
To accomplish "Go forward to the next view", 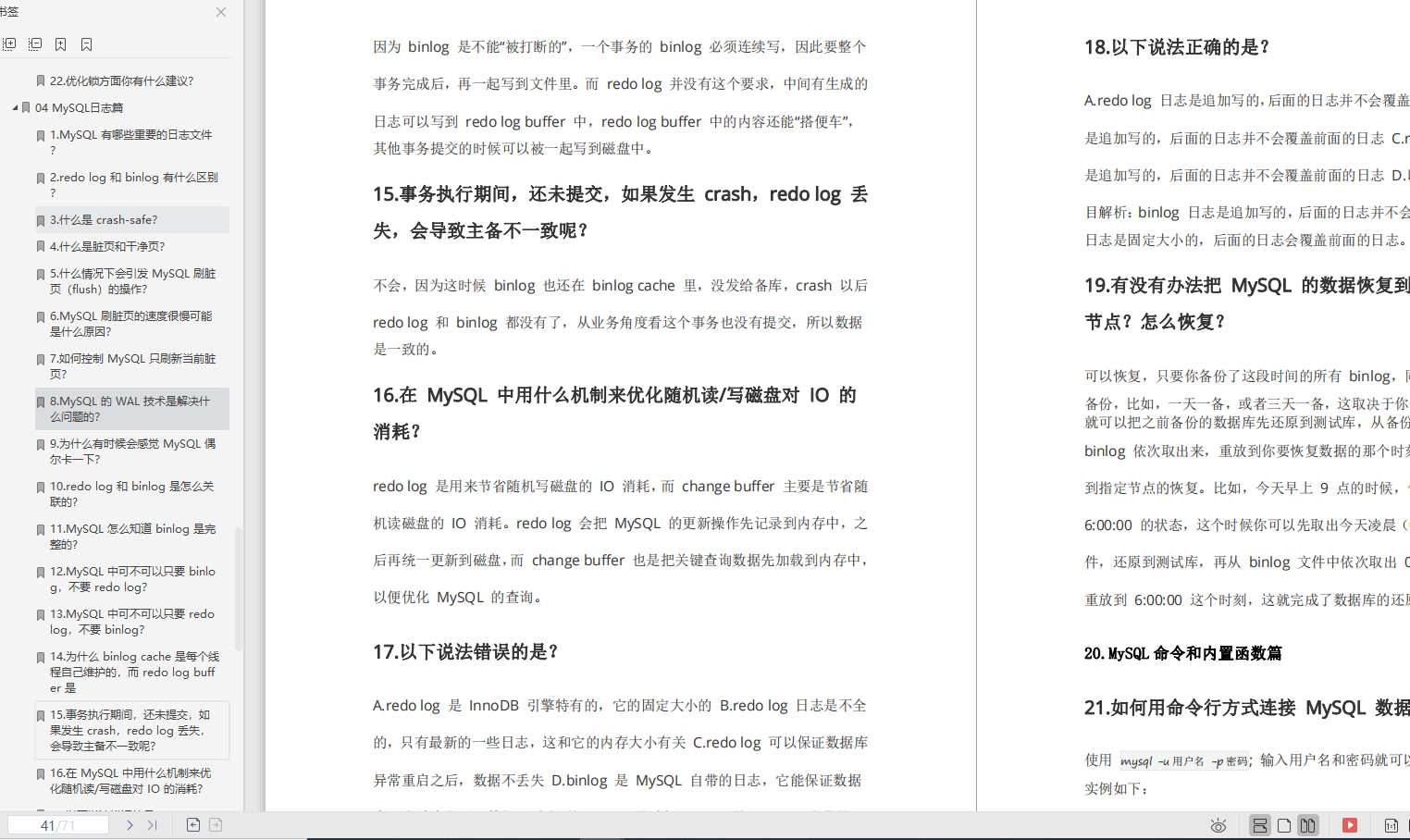I will [x=216, y=825].
